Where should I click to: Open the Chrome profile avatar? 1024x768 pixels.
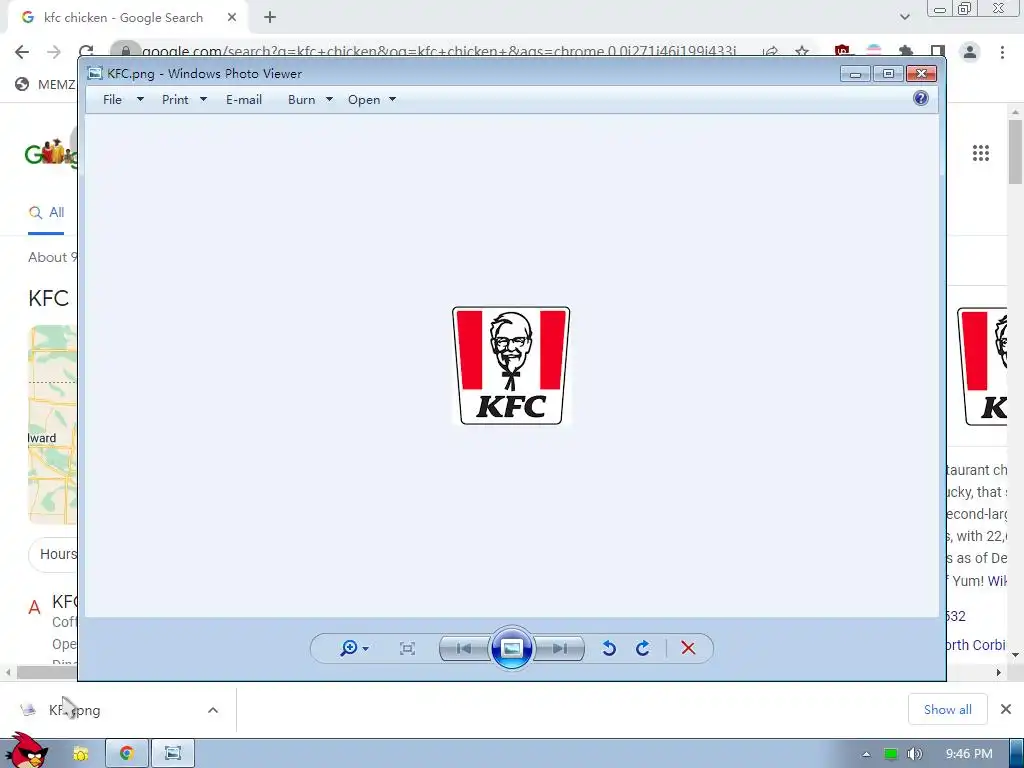click(970, 52)
